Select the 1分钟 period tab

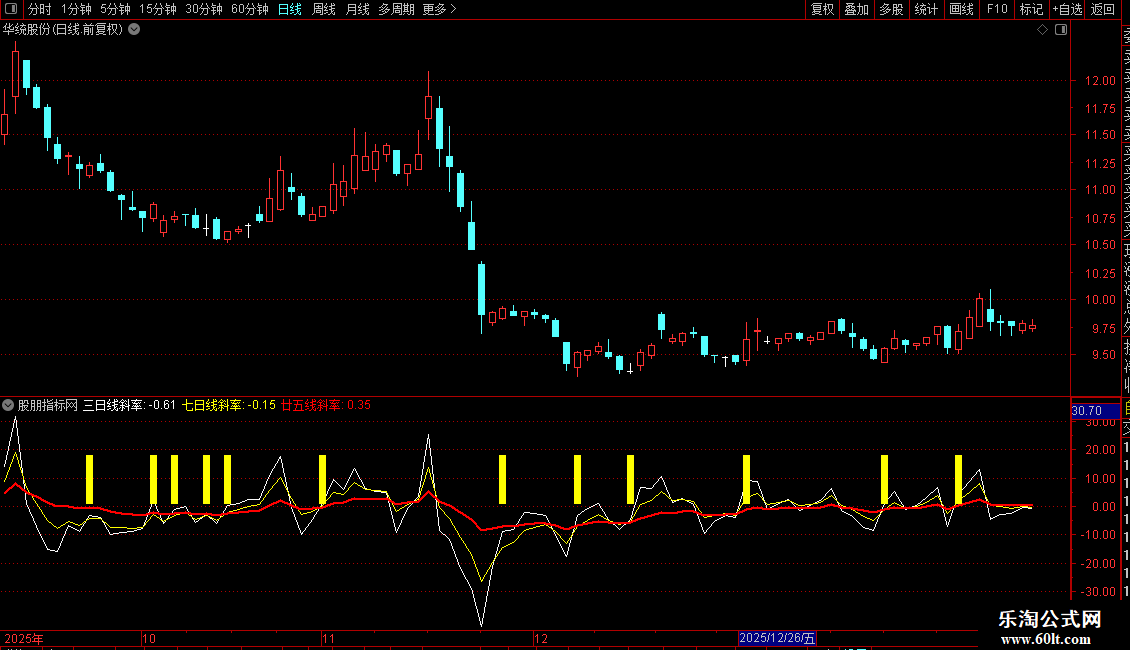point(76,9)
